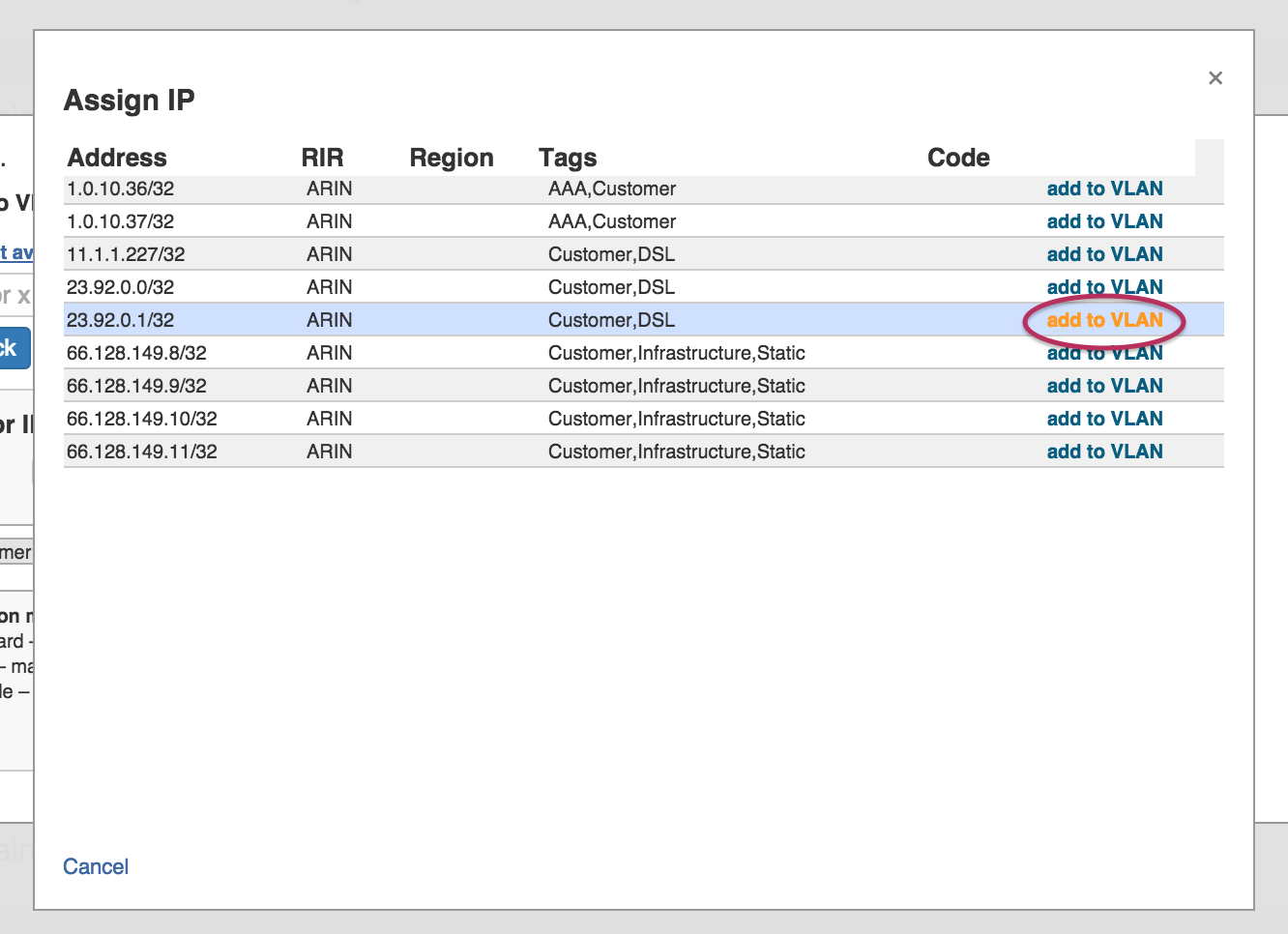Add 66.128.149.8/32 to VLAN
Screen dimensions: 1288x934
tap(1104, 354)
